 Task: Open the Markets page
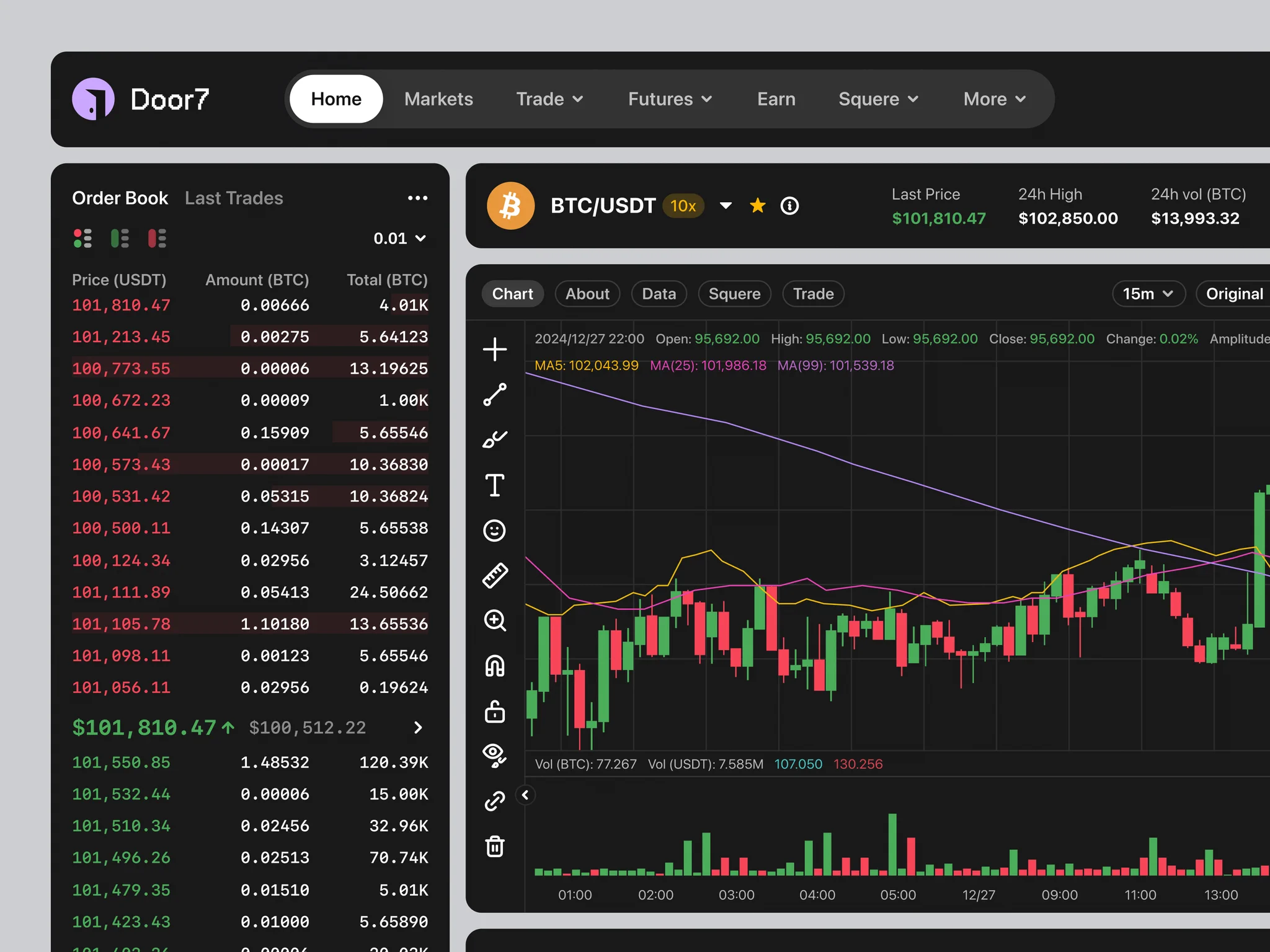[x=438, y=99]
